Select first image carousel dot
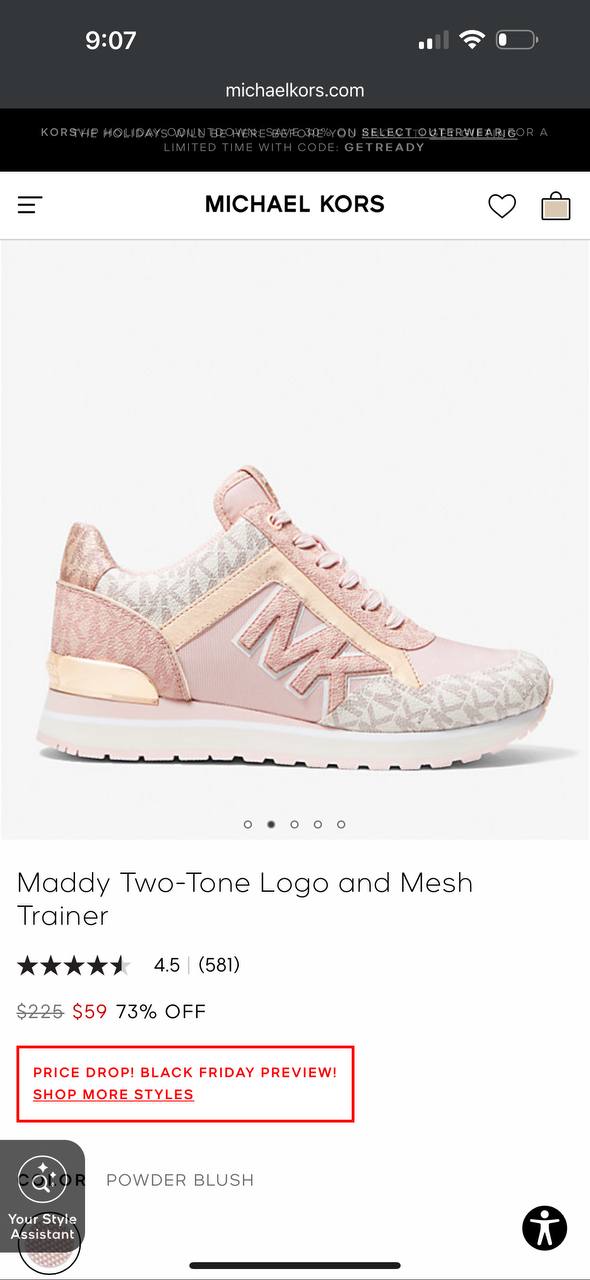 point(248,824)
